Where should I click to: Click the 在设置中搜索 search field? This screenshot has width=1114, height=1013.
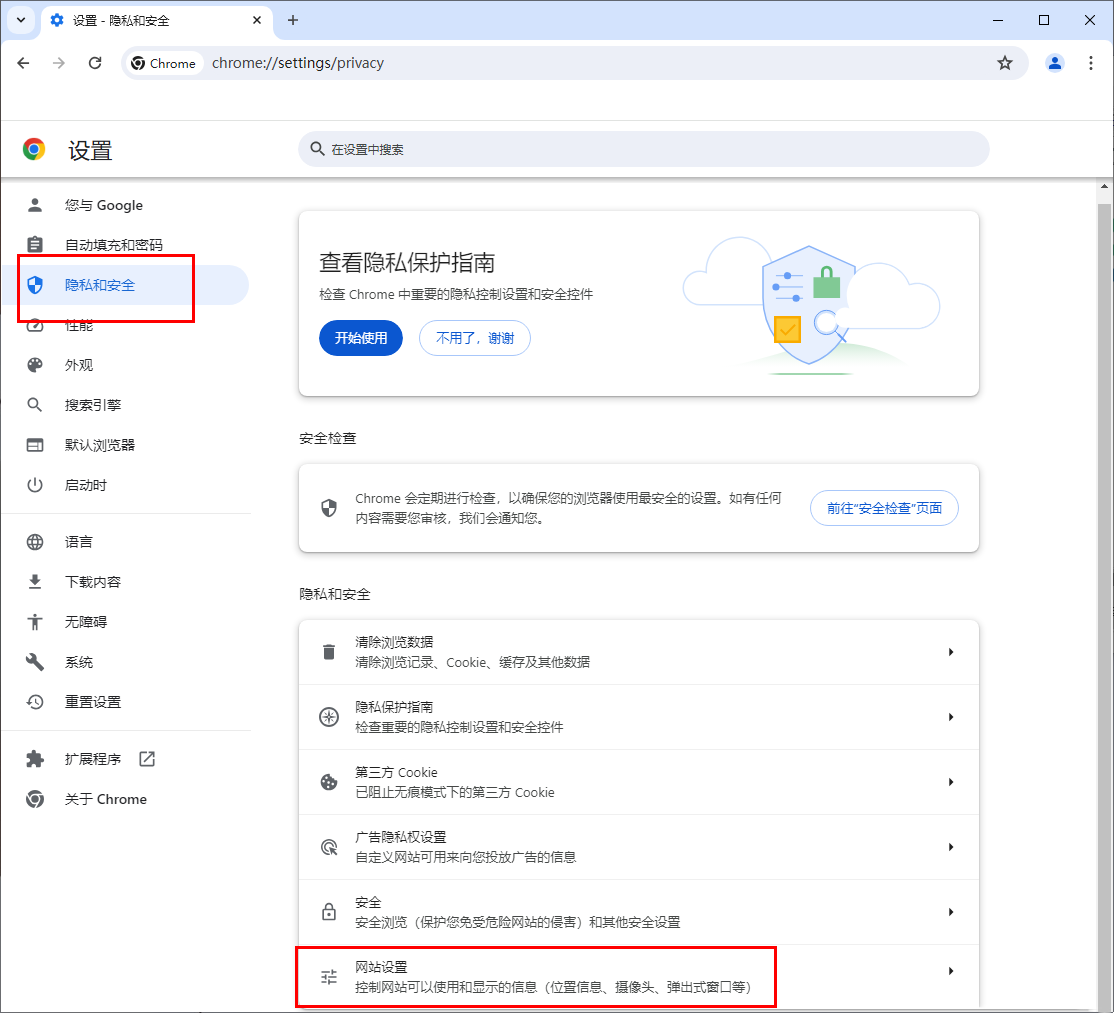coord(644,149)
